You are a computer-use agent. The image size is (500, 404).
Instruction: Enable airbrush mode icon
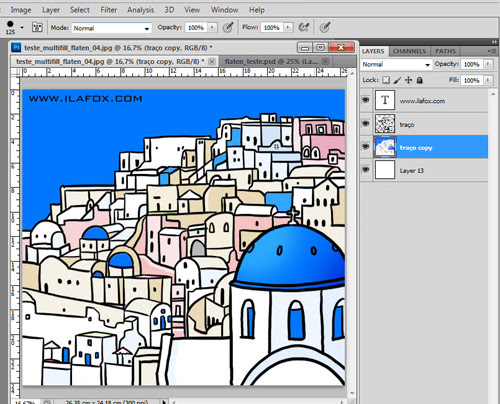coord(304,27)
